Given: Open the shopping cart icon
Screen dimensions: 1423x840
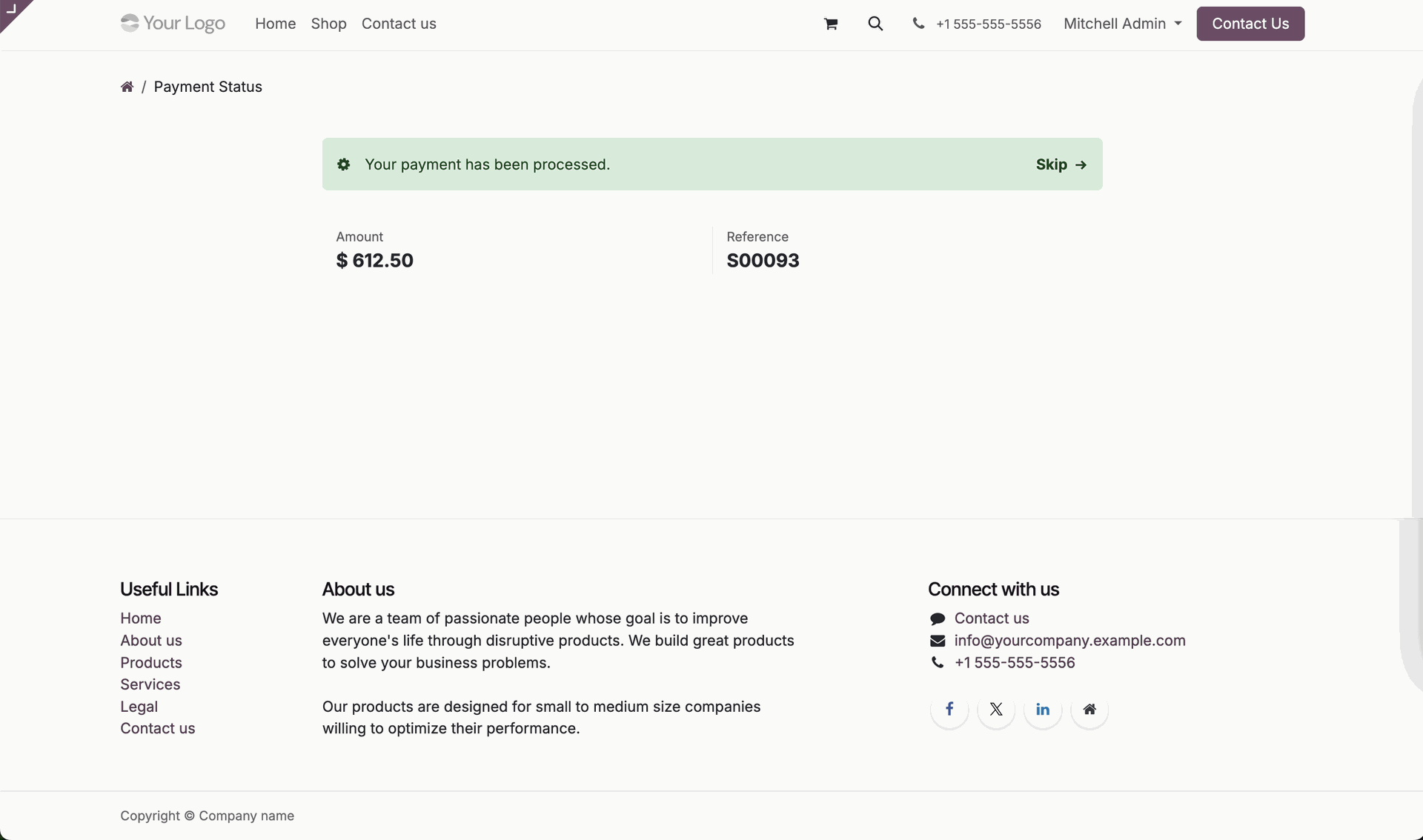Looking at the screenshot, I should pyautogui.click(x=830, y=24).
